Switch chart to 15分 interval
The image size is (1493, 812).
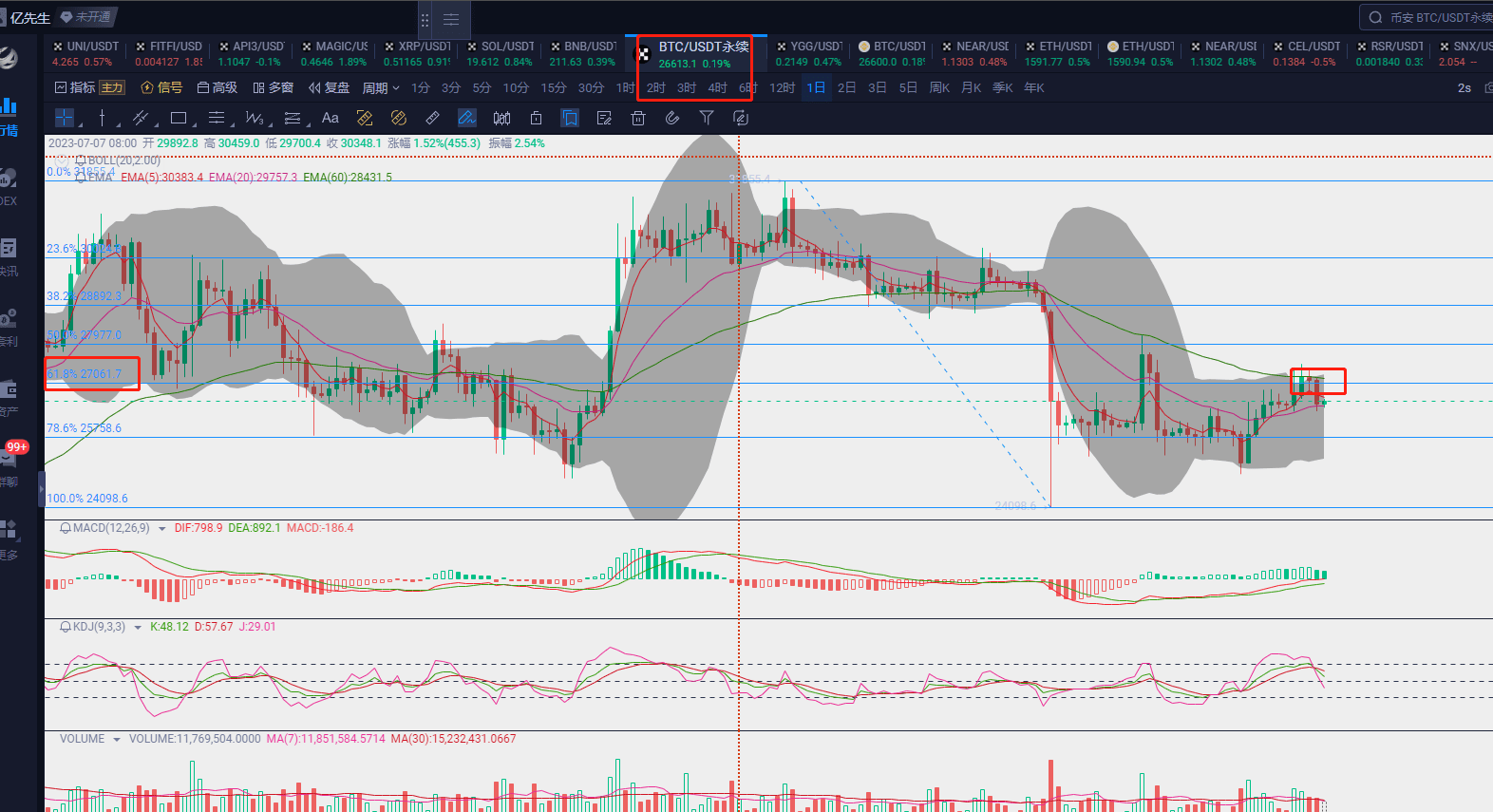coord(554,87)
